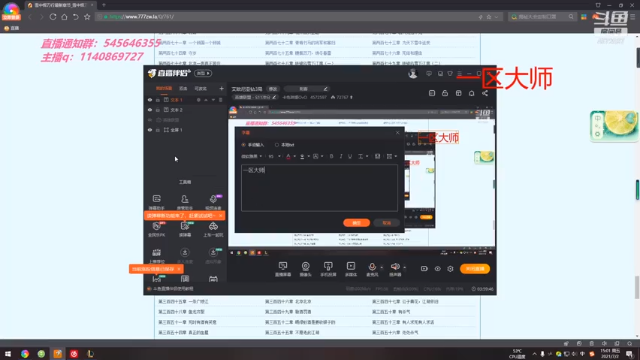Open chapter link 第三百四十六章
The height and width of the screenshot is (360, 640).
pyautogui.click(x=288, y=302)
